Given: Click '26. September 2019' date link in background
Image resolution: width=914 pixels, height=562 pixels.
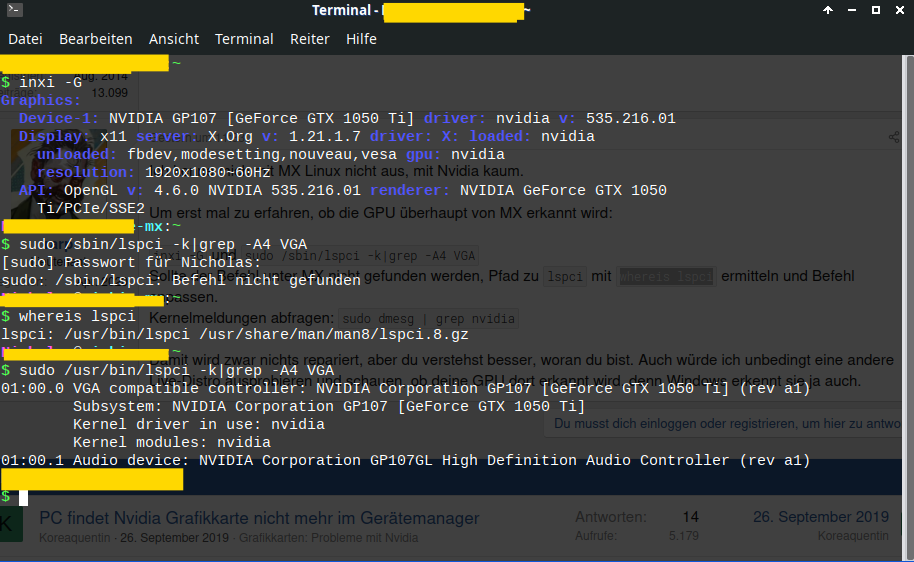Looking at the screenshot, I should (x=821, y=517).
